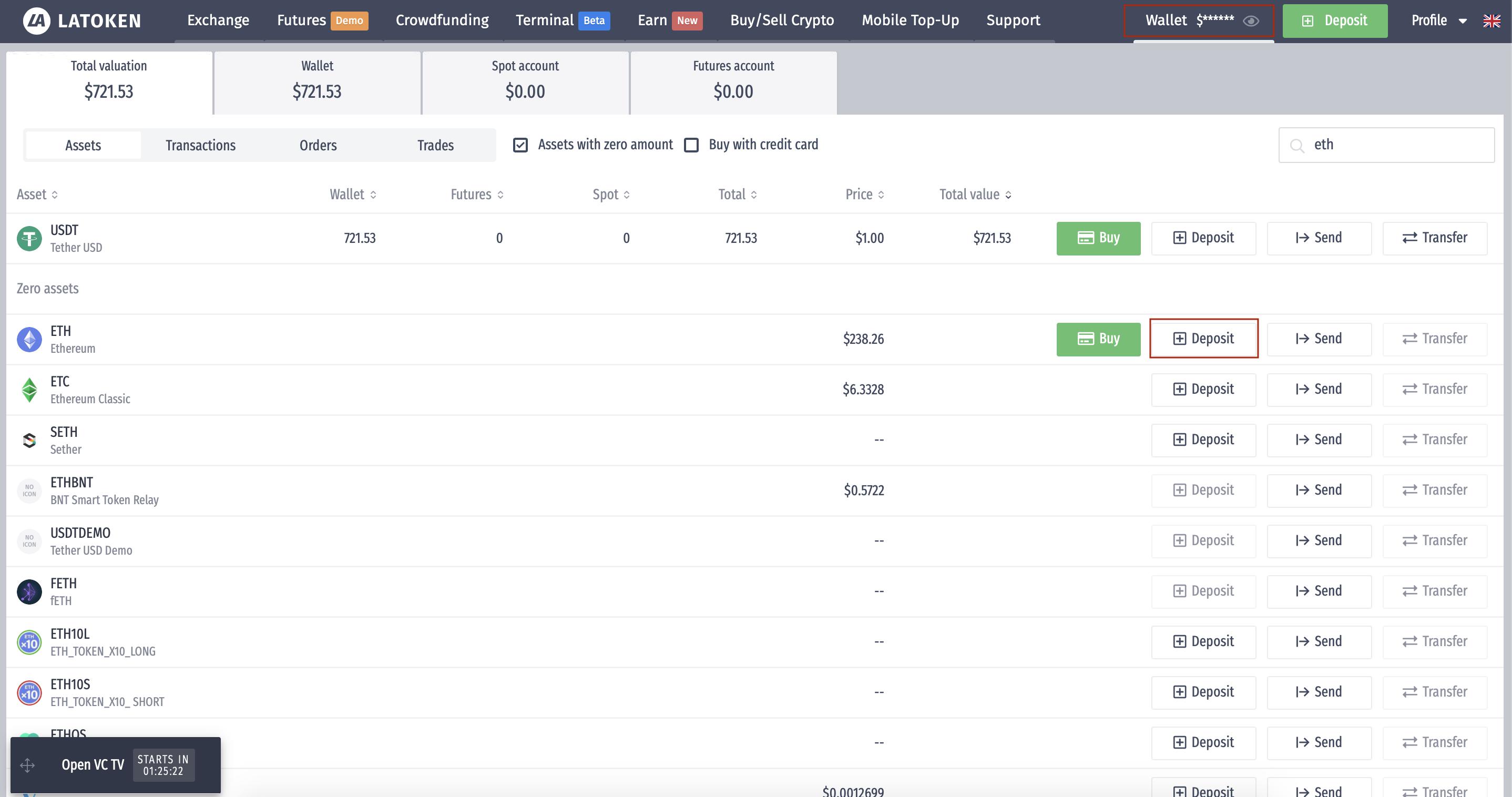
Task: Open the Earn menu item
Action: coord(670,21)
